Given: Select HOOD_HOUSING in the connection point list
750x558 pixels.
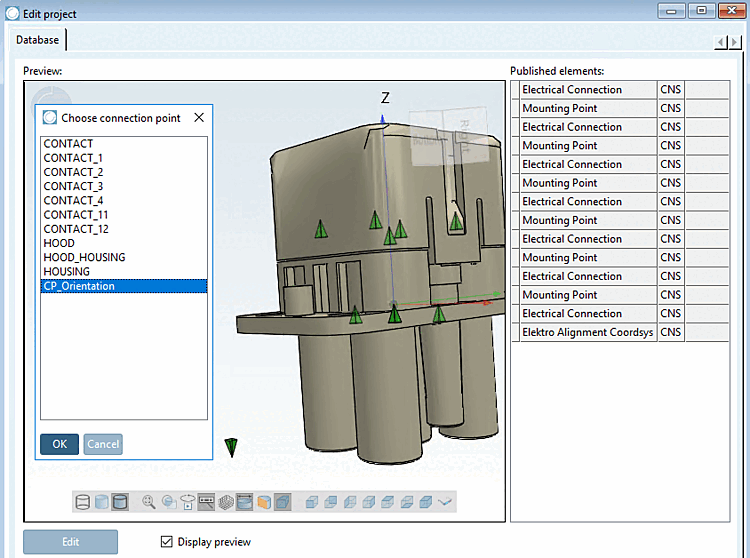Looking at the screenshot, I should (x=84, y=257).
